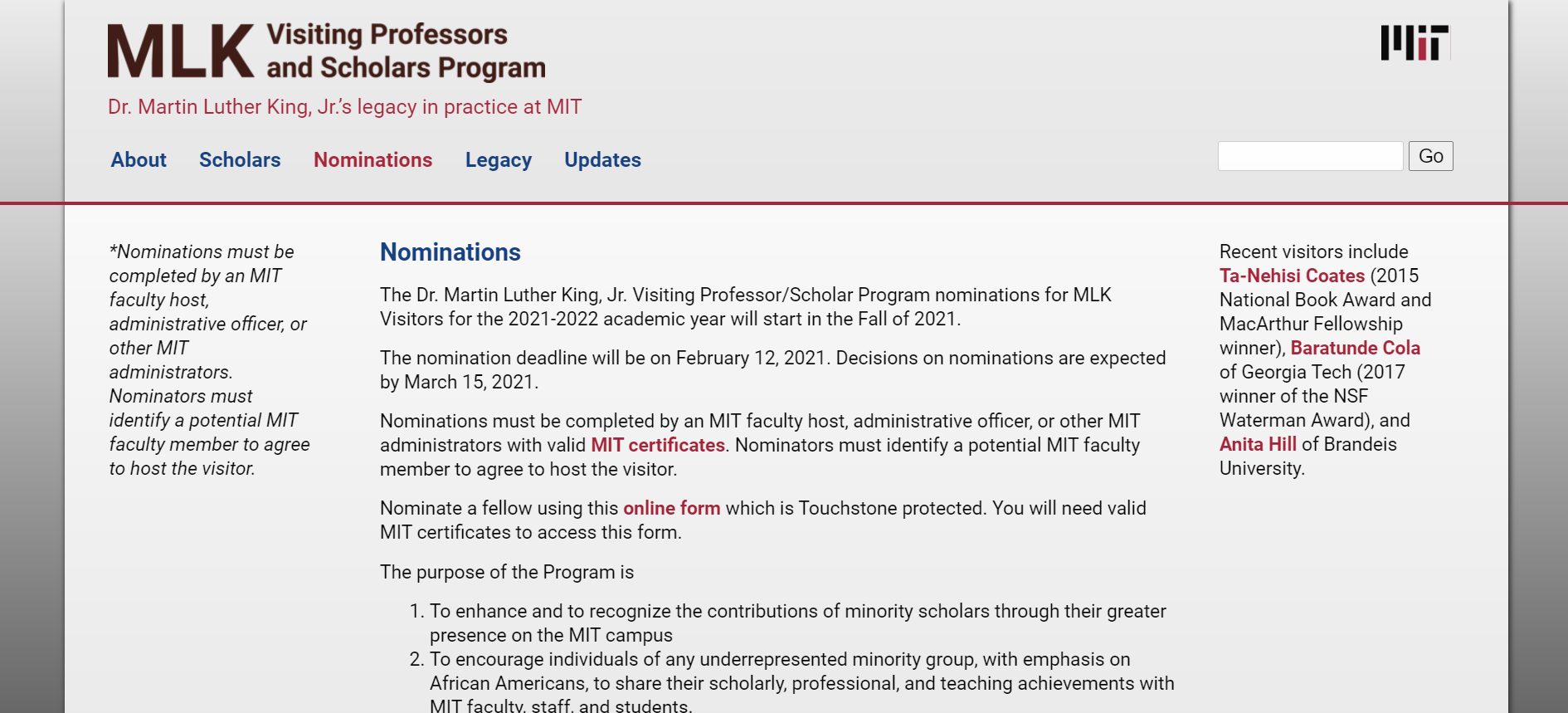1568x713 pixels.
Task: Open the Legacy section
Action: coord(498,159)
